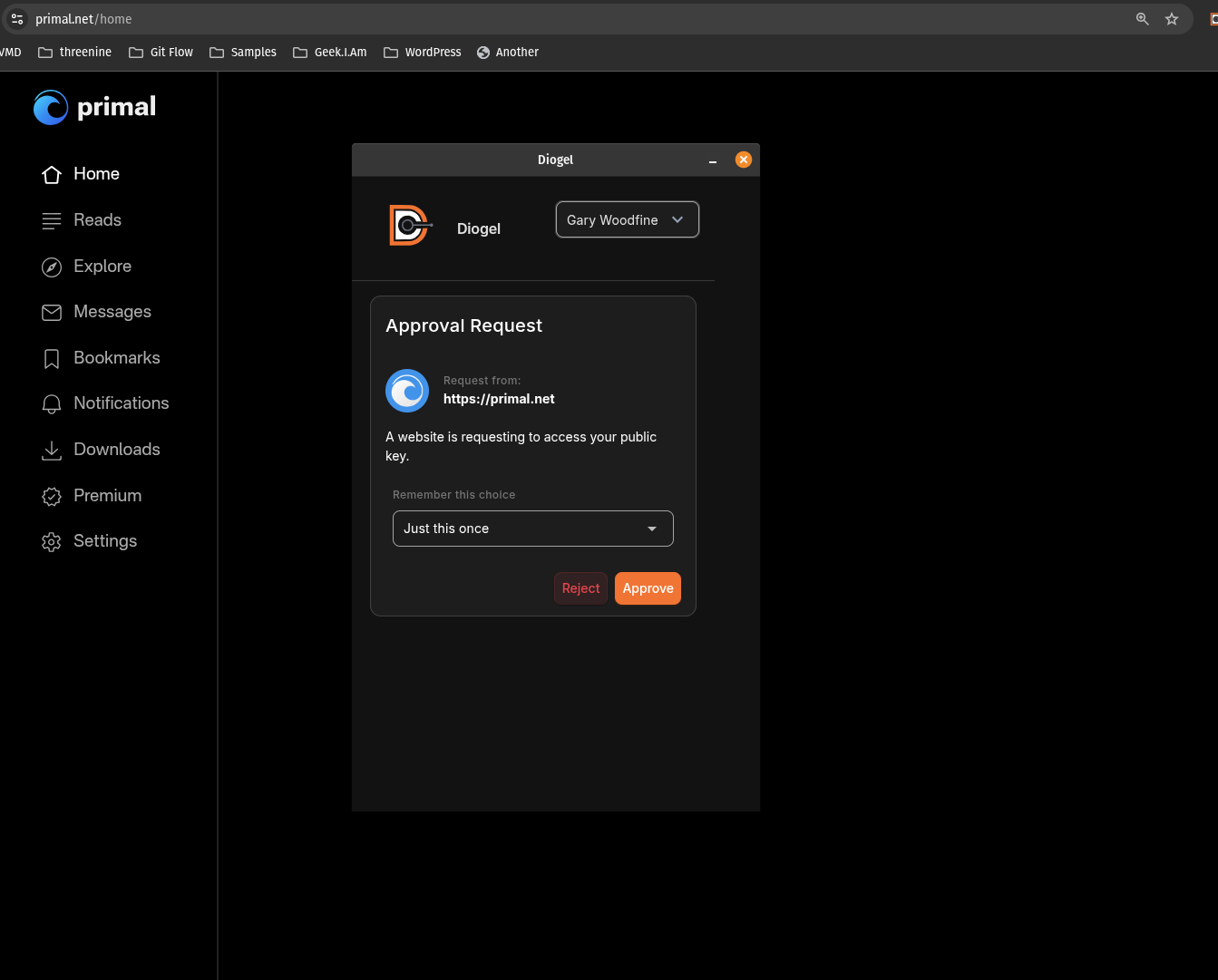Open Explore via the compass icon

52,267
